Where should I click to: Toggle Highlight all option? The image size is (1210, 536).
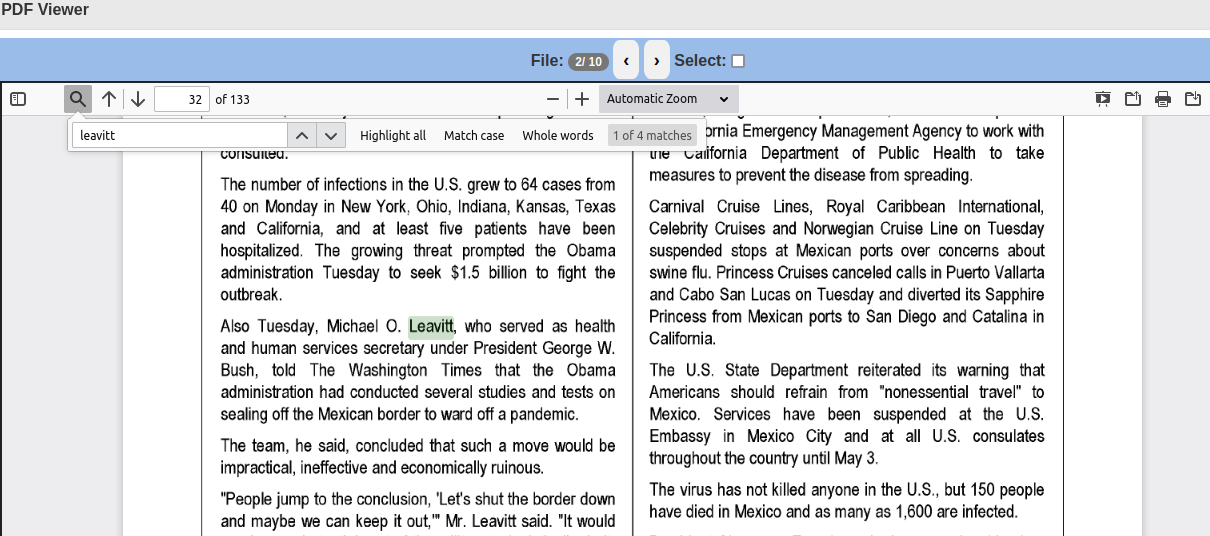(x=393, y=135)
